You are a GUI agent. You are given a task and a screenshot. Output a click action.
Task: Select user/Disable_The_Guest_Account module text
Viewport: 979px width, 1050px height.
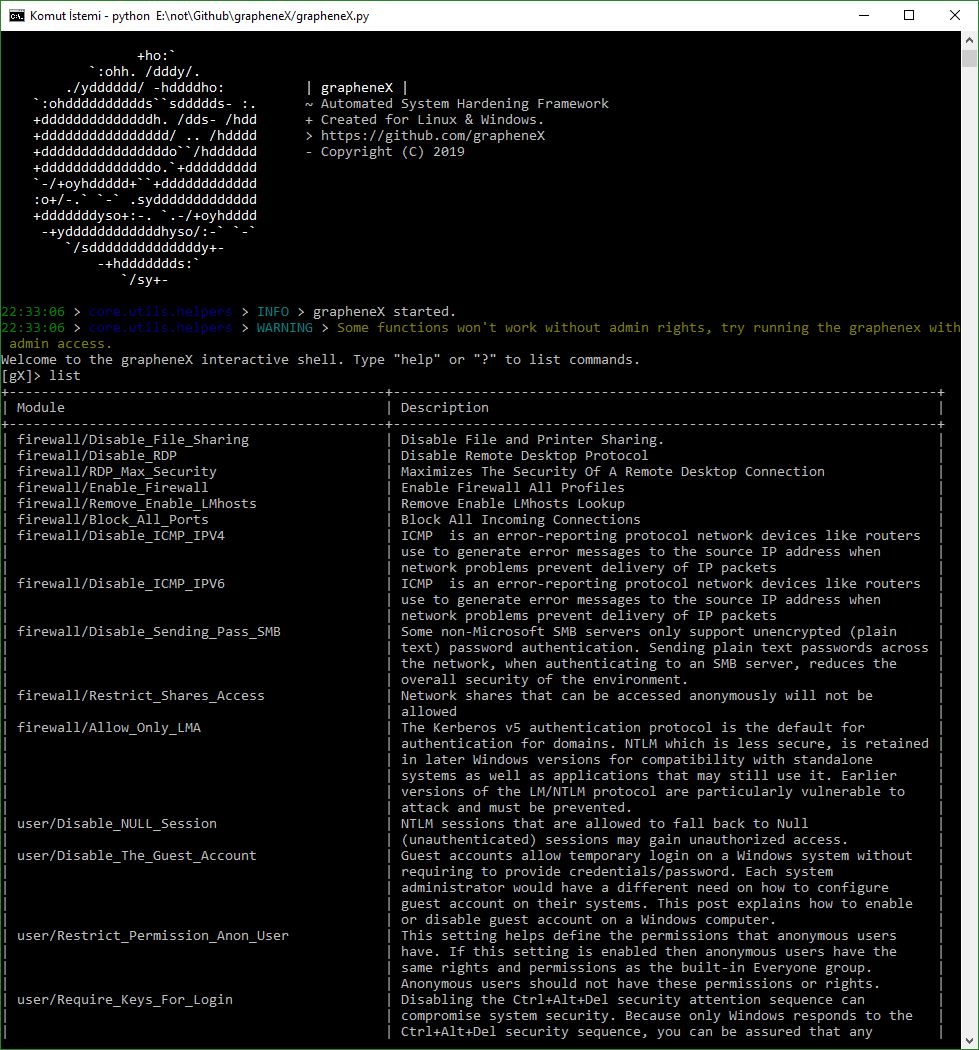pyautogui.click(x=137, y=856)
